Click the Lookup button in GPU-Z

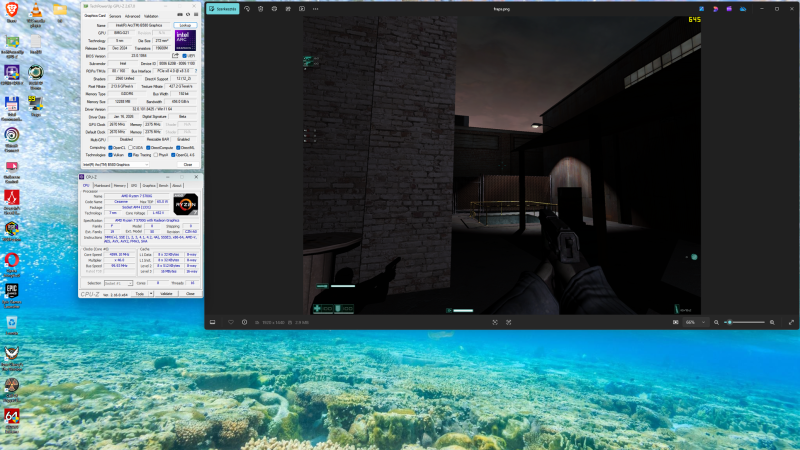[x=185, y=25]
